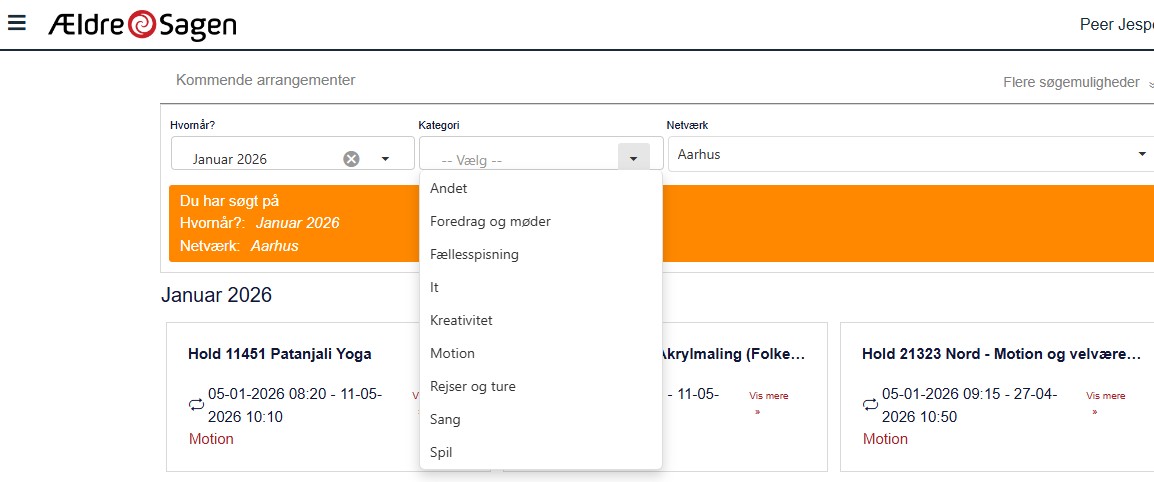The image size is (1154, 482).
Task: Collapse the Kategori dropdown arrow
Action: click(633, 158)
